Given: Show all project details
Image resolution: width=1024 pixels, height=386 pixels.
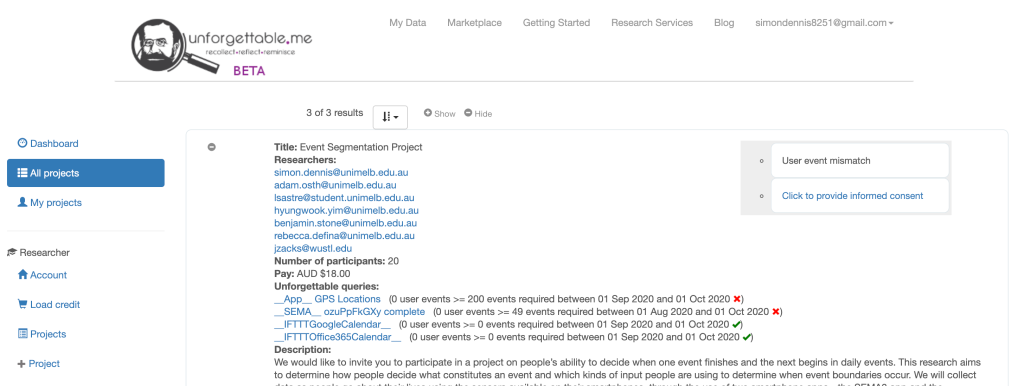Looking at the screenshot, I should [440, 113].
